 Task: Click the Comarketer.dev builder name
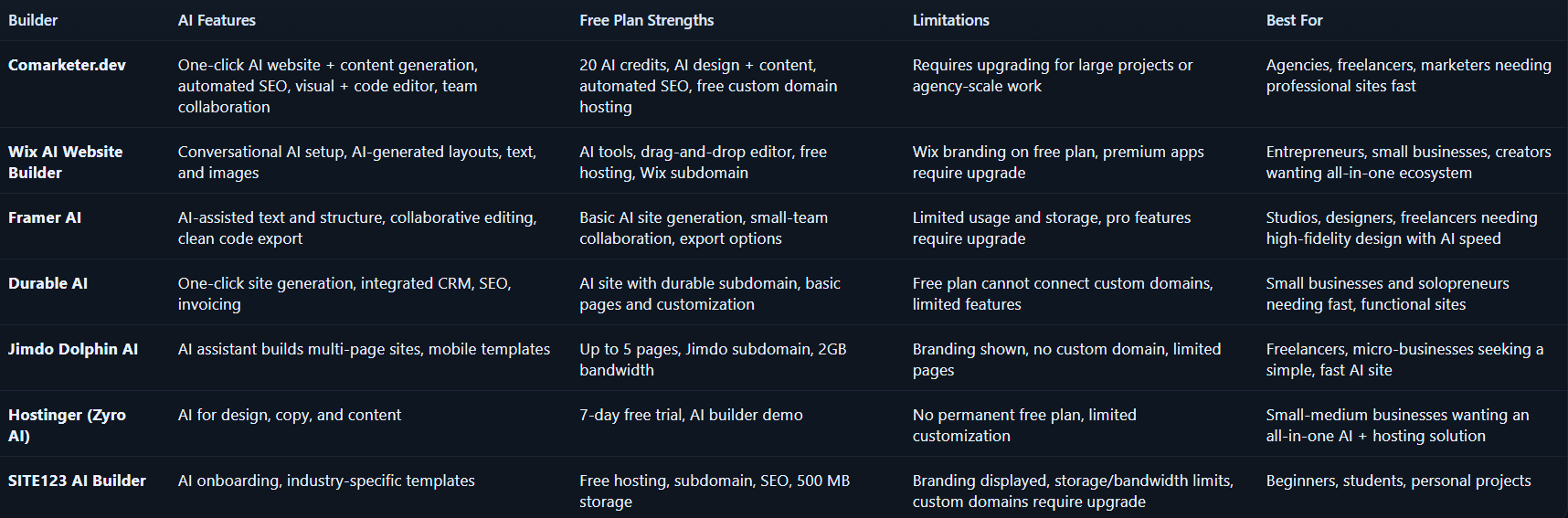click(x=67, y=65)
